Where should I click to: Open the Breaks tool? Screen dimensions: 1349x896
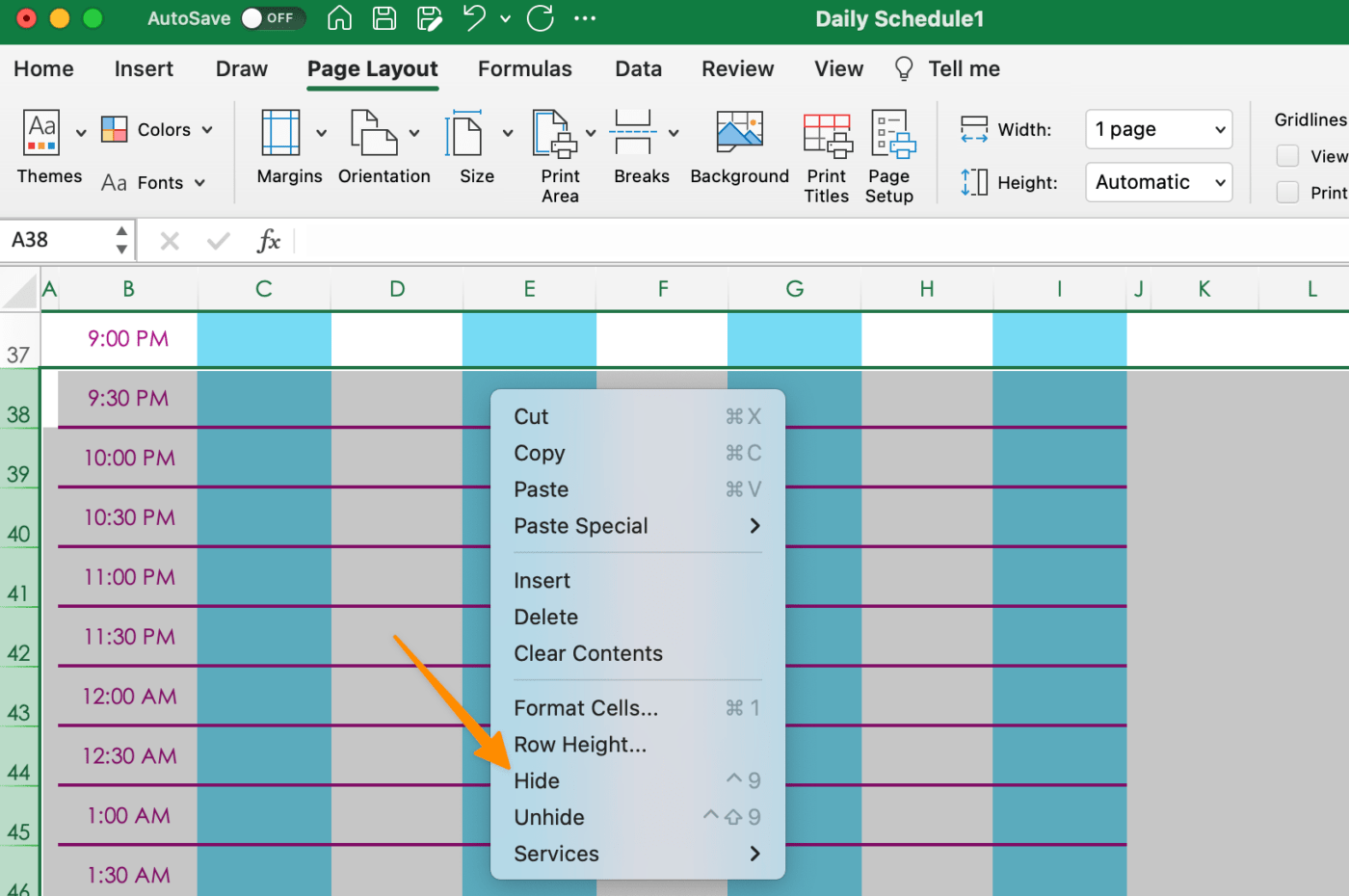point(633,133)
